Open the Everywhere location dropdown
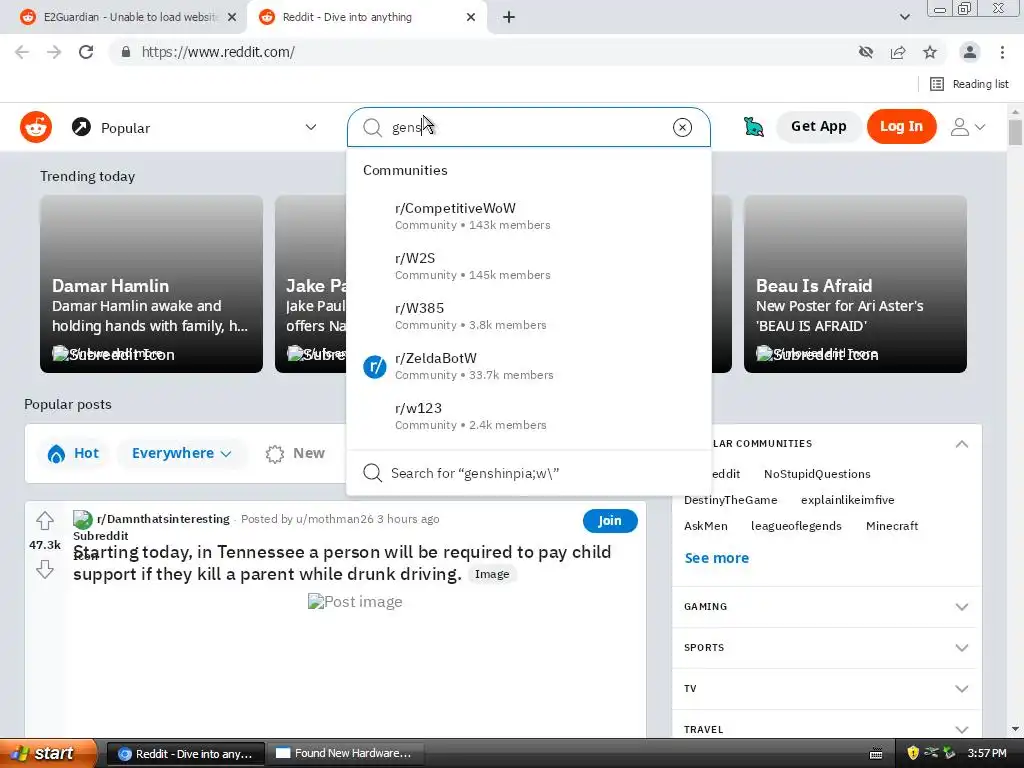Image resolution: width=1024 pixels, height=768 pixels. tap(182, 453)
